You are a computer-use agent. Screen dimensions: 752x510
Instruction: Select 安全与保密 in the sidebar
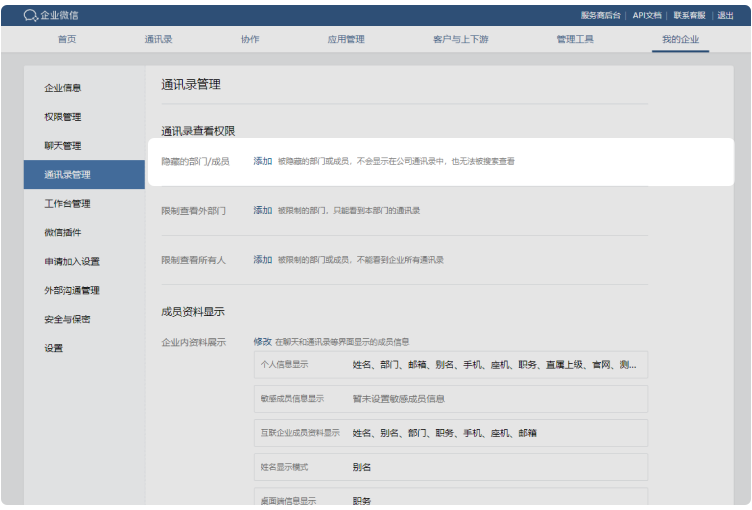67,320
